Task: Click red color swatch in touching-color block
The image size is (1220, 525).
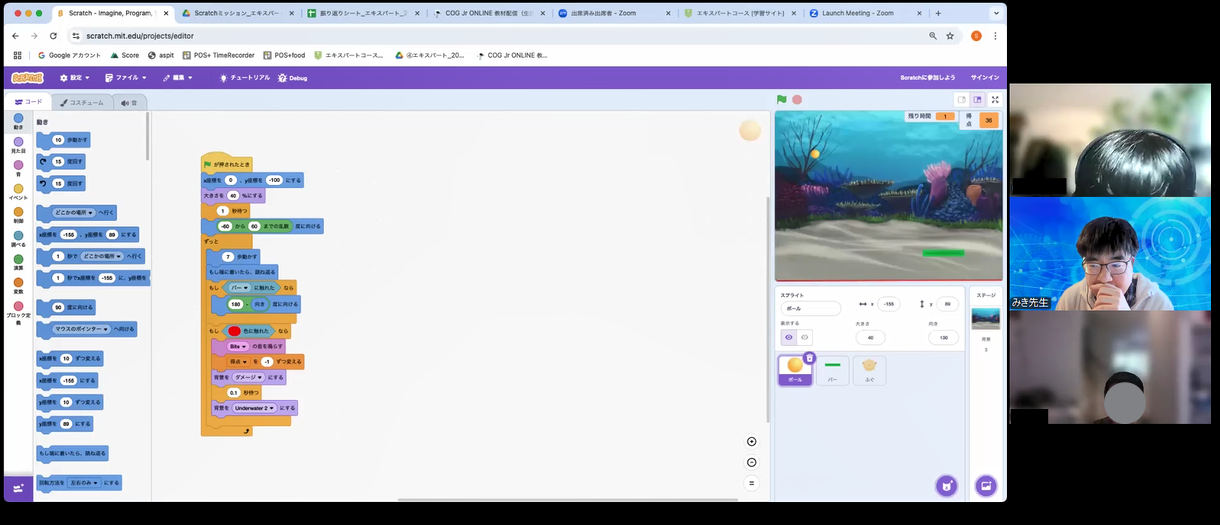Action: (x=234, y=331)
